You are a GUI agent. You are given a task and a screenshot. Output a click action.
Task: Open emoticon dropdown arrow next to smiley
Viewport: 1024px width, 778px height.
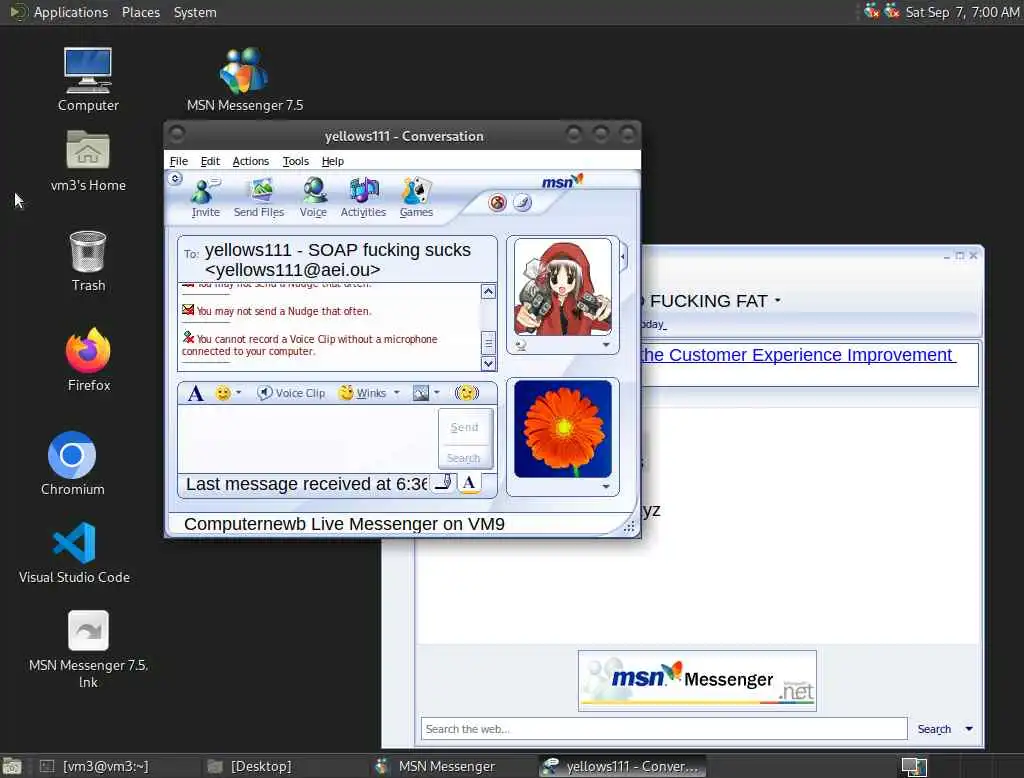[x=238, y=393]
